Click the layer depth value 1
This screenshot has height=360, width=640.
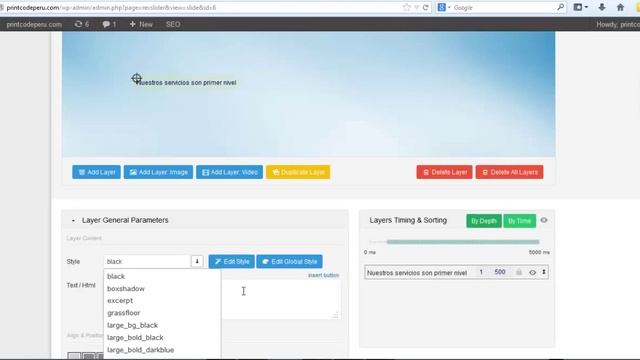click(x=481, y=272)
